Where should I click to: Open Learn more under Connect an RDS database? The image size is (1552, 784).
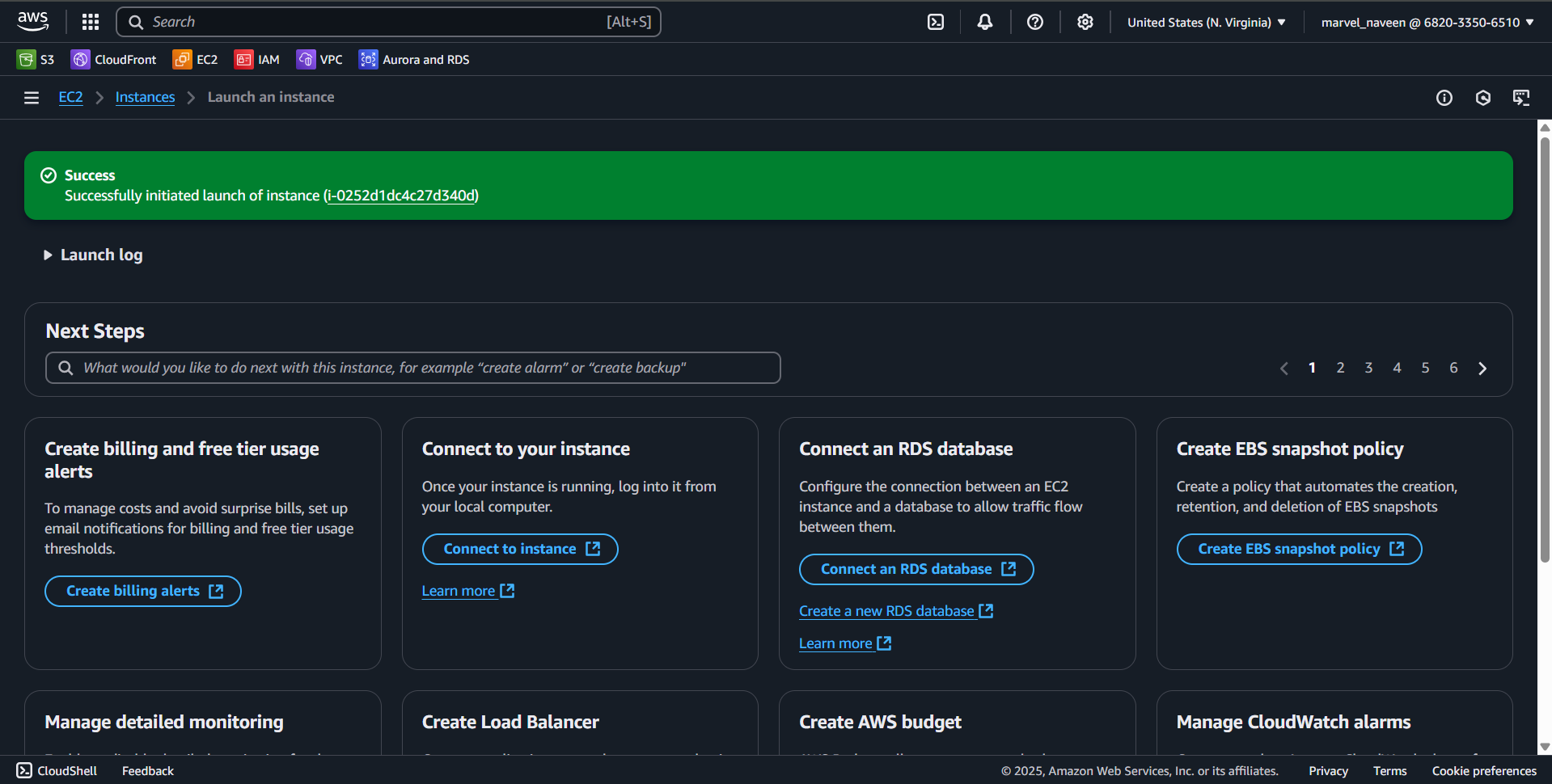tap(845, 643)
